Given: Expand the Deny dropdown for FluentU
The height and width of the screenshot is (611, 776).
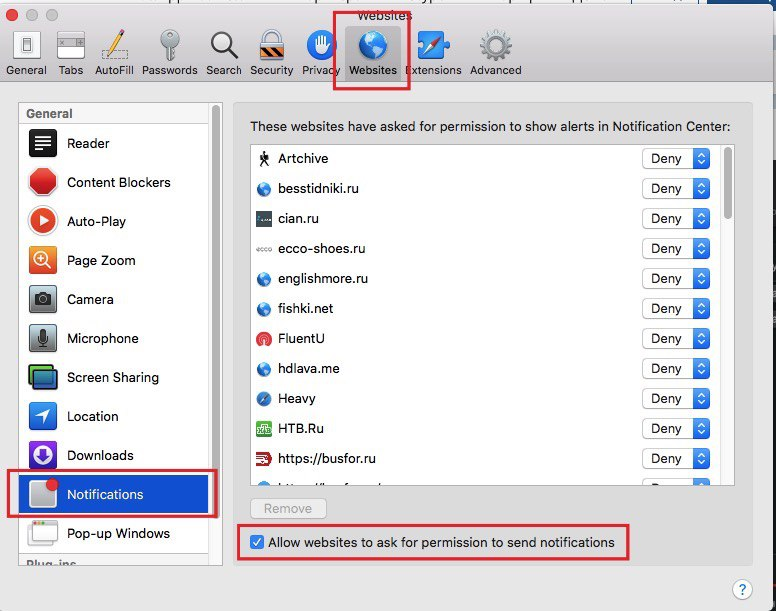Looking at the screenshot, I should coord(676,339).
